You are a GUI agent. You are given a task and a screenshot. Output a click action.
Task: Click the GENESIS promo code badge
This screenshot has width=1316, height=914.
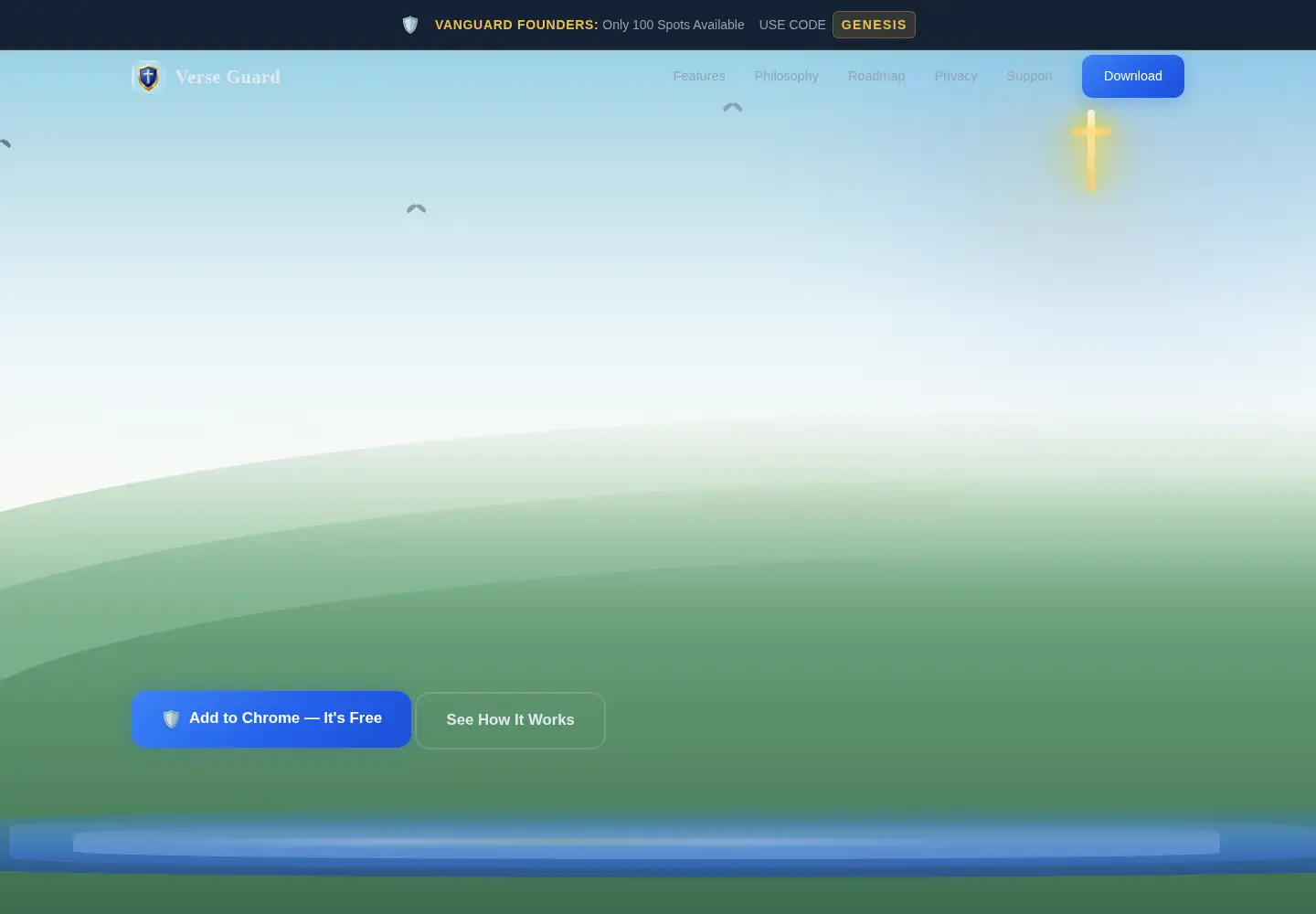(874, 25)
